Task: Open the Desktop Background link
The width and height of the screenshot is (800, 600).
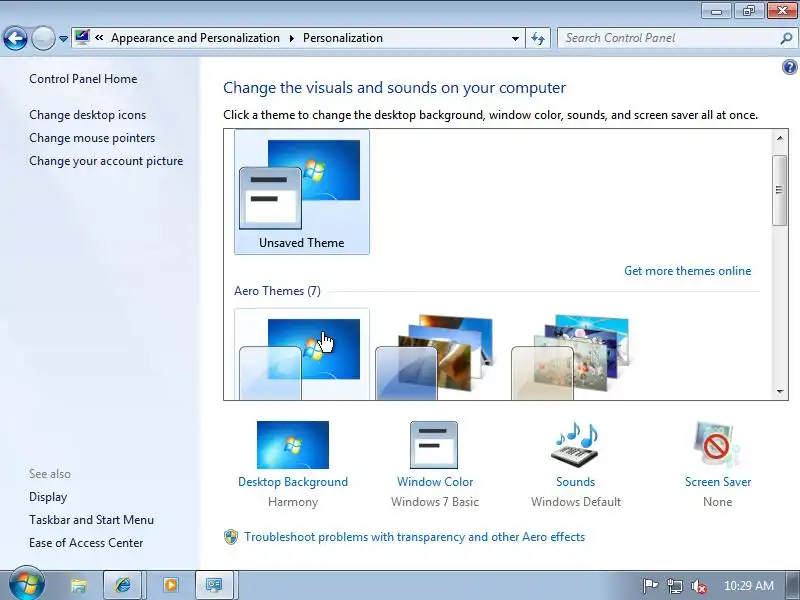Action: (293, 482)
